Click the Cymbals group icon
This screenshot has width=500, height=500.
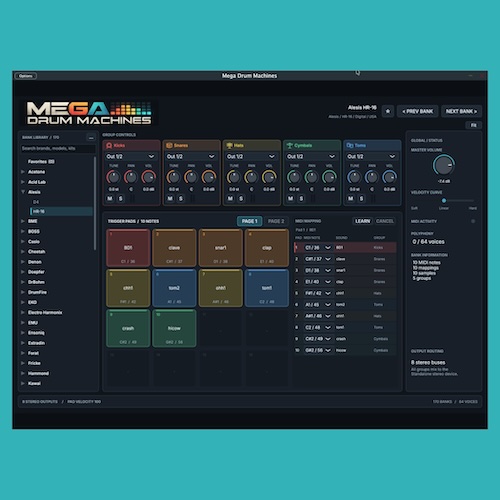pos(290,146)
